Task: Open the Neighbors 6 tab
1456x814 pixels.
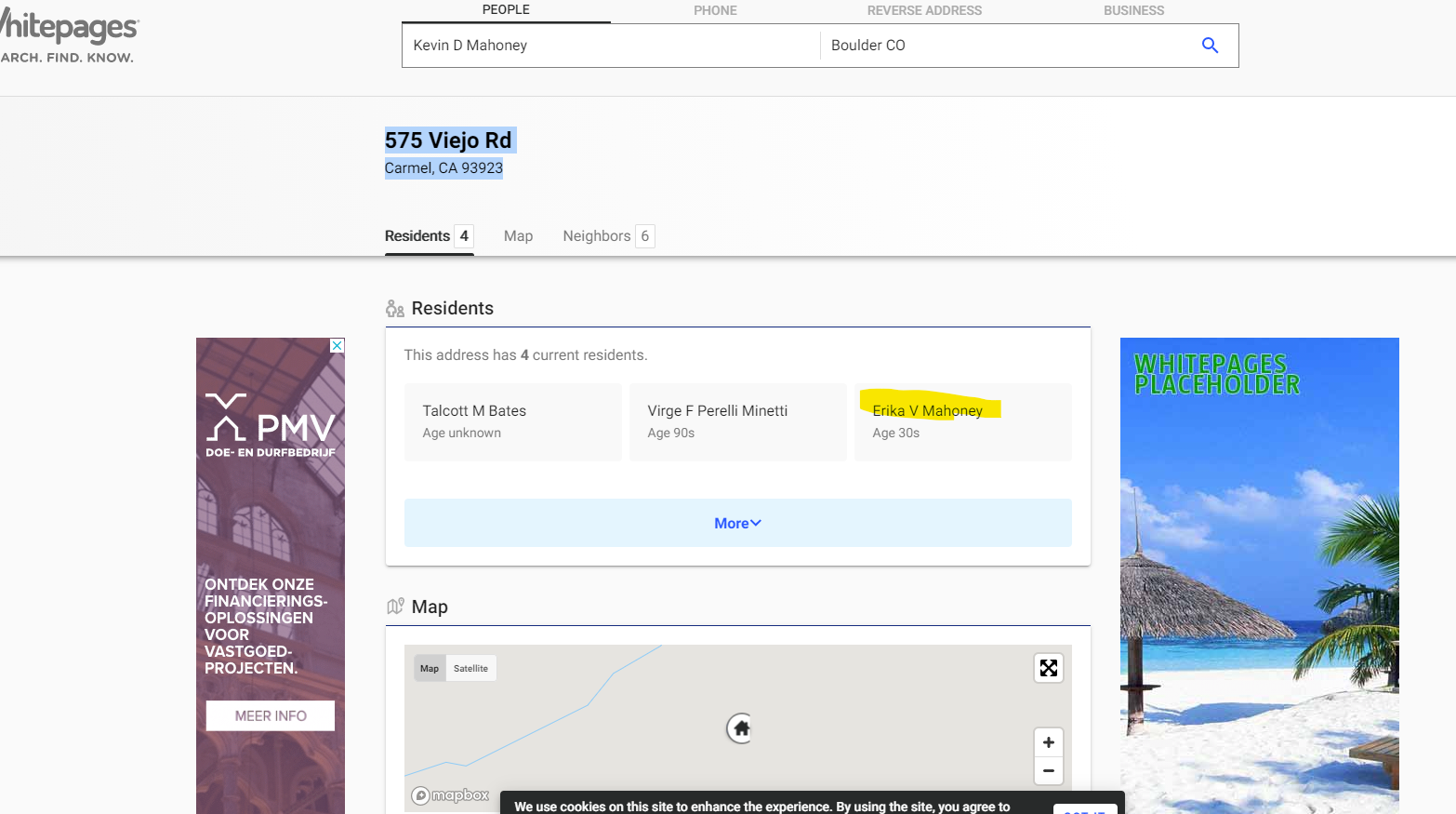Action: (608, 236)
